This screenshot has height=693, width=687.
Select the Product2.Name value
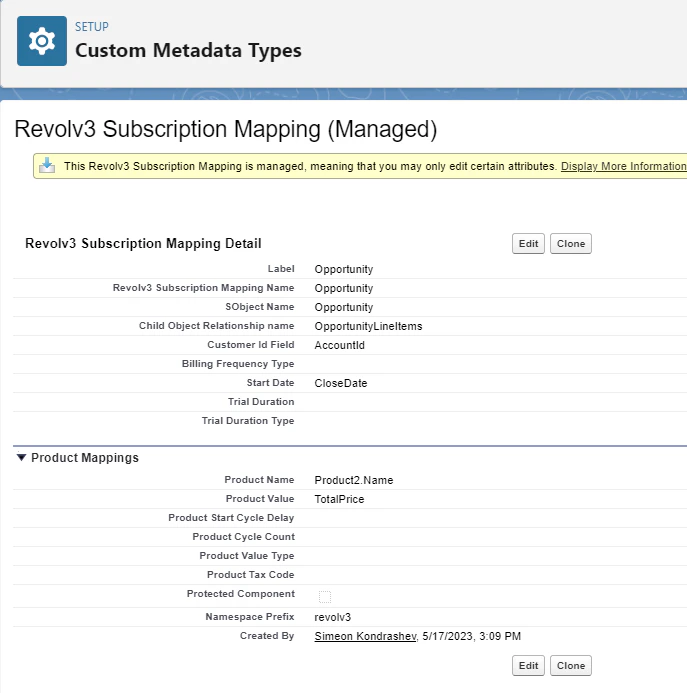[354, 480]
